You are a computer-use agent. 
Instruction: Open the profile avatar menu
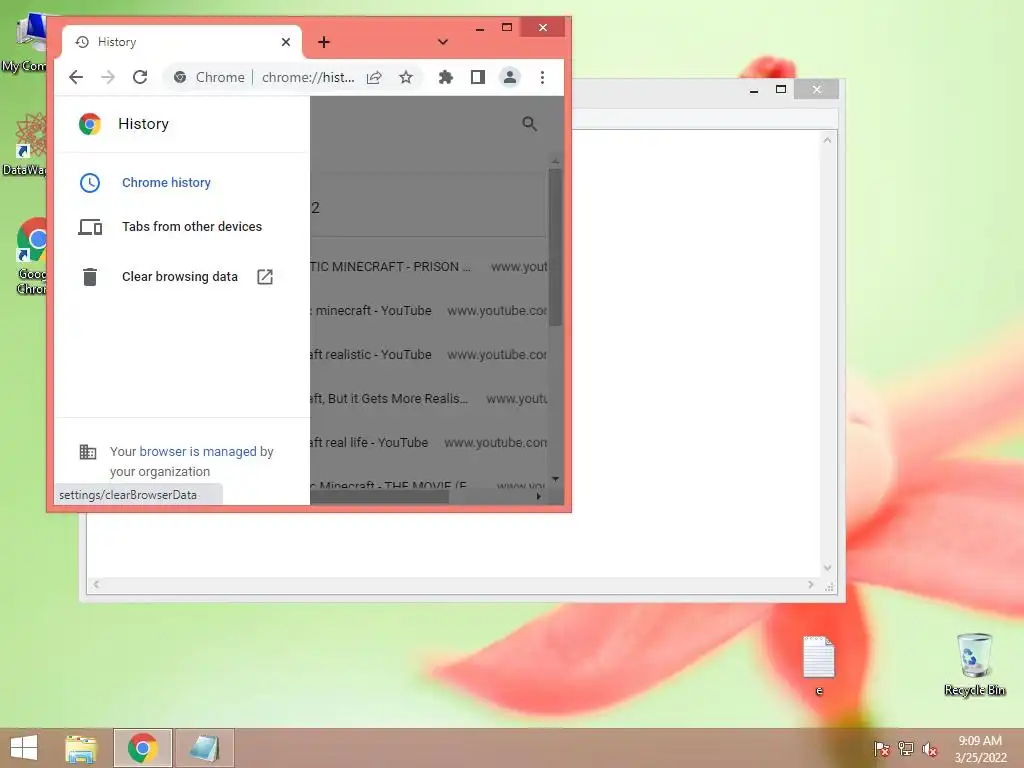coord(509,77)
